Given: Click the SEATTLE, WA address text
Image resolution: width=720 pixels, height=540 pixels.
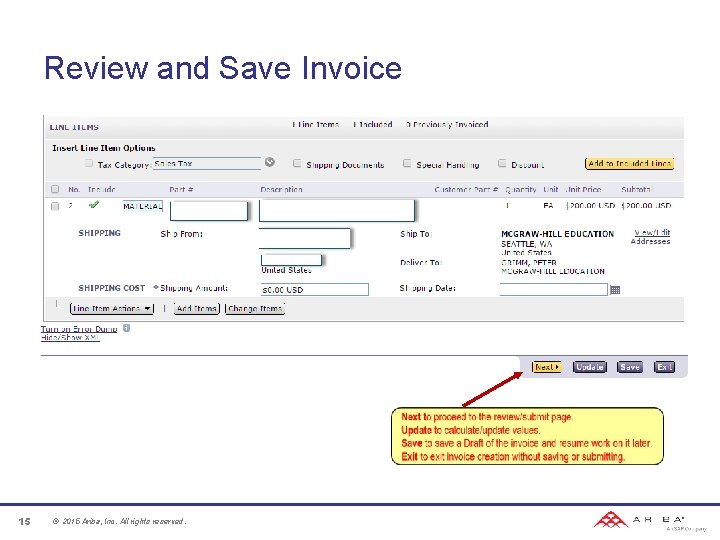Looking at the screenshot, I should pyautogui.click(x=526, y=244).
